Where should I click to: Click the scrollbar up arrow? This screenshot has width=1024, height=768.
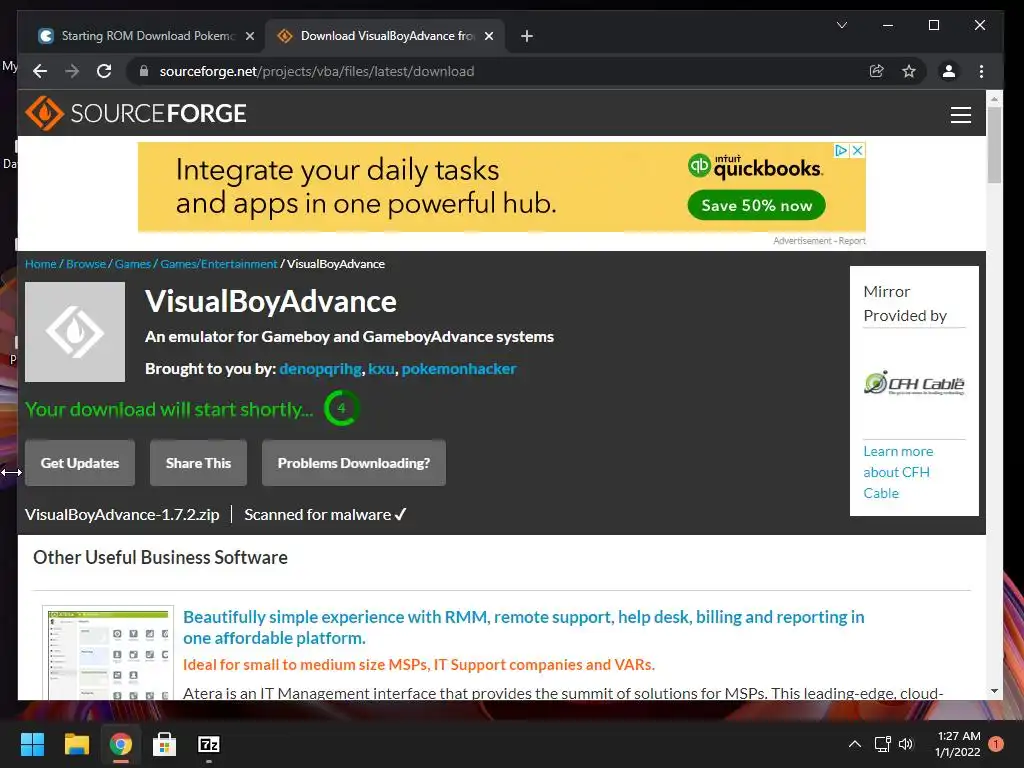[x=994, y=99]
